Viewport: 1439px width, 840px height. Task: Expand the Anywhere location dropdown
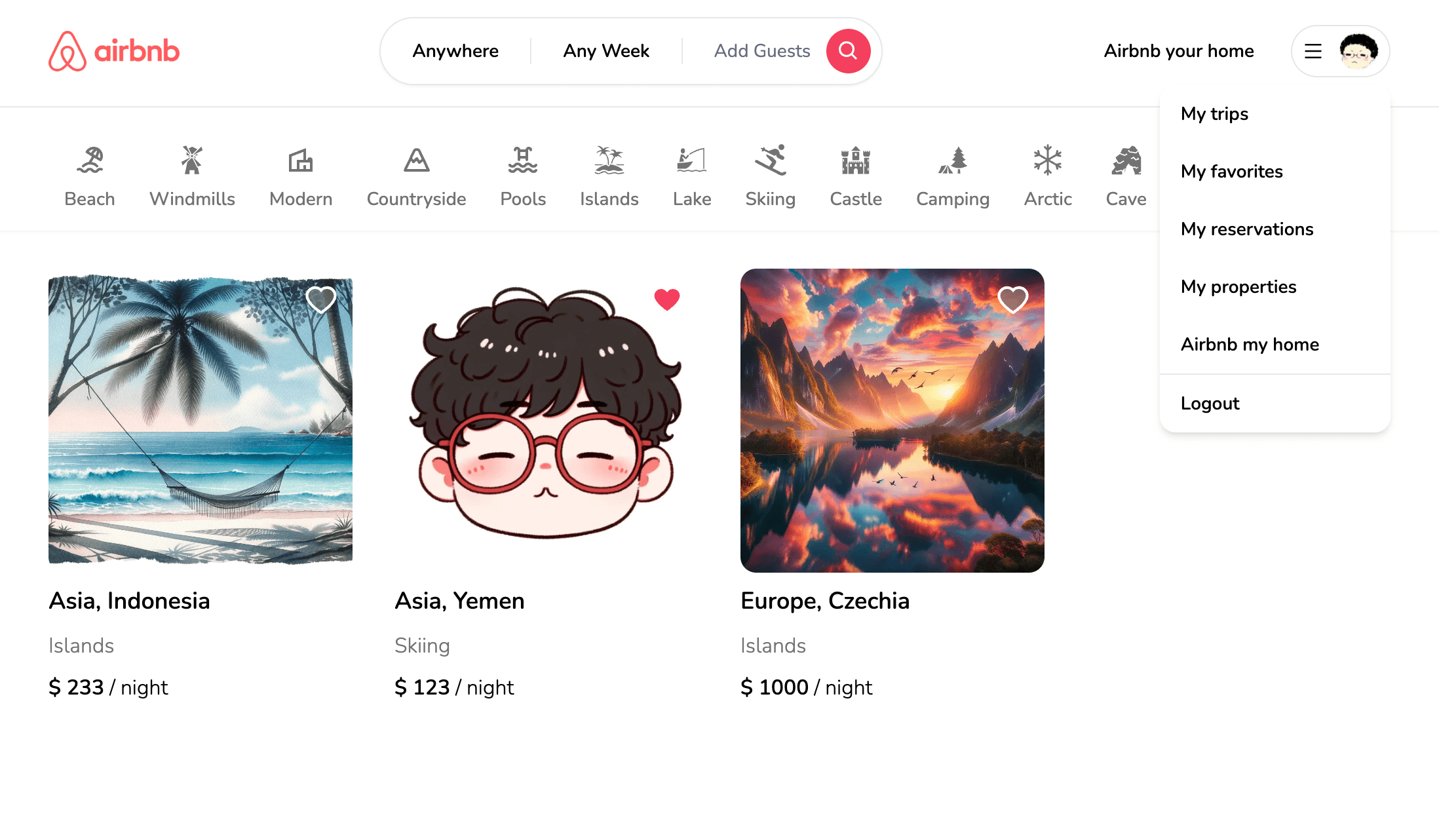click(455, 50)
